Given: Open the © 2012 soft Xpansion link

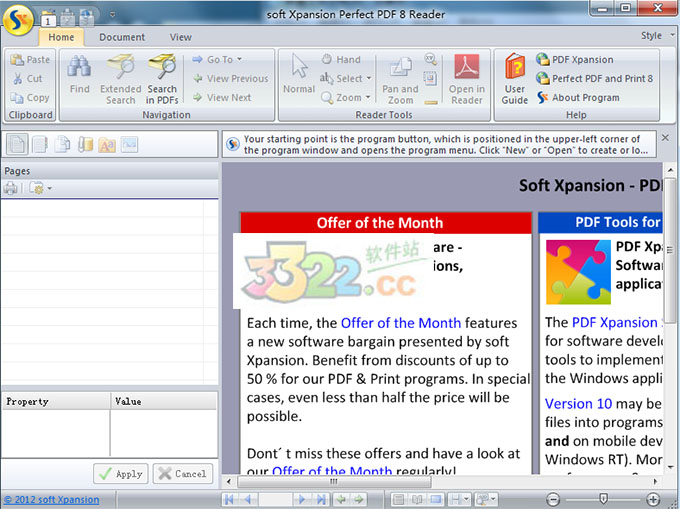Looking at the screenshot, I should click(x=52, y=499).
